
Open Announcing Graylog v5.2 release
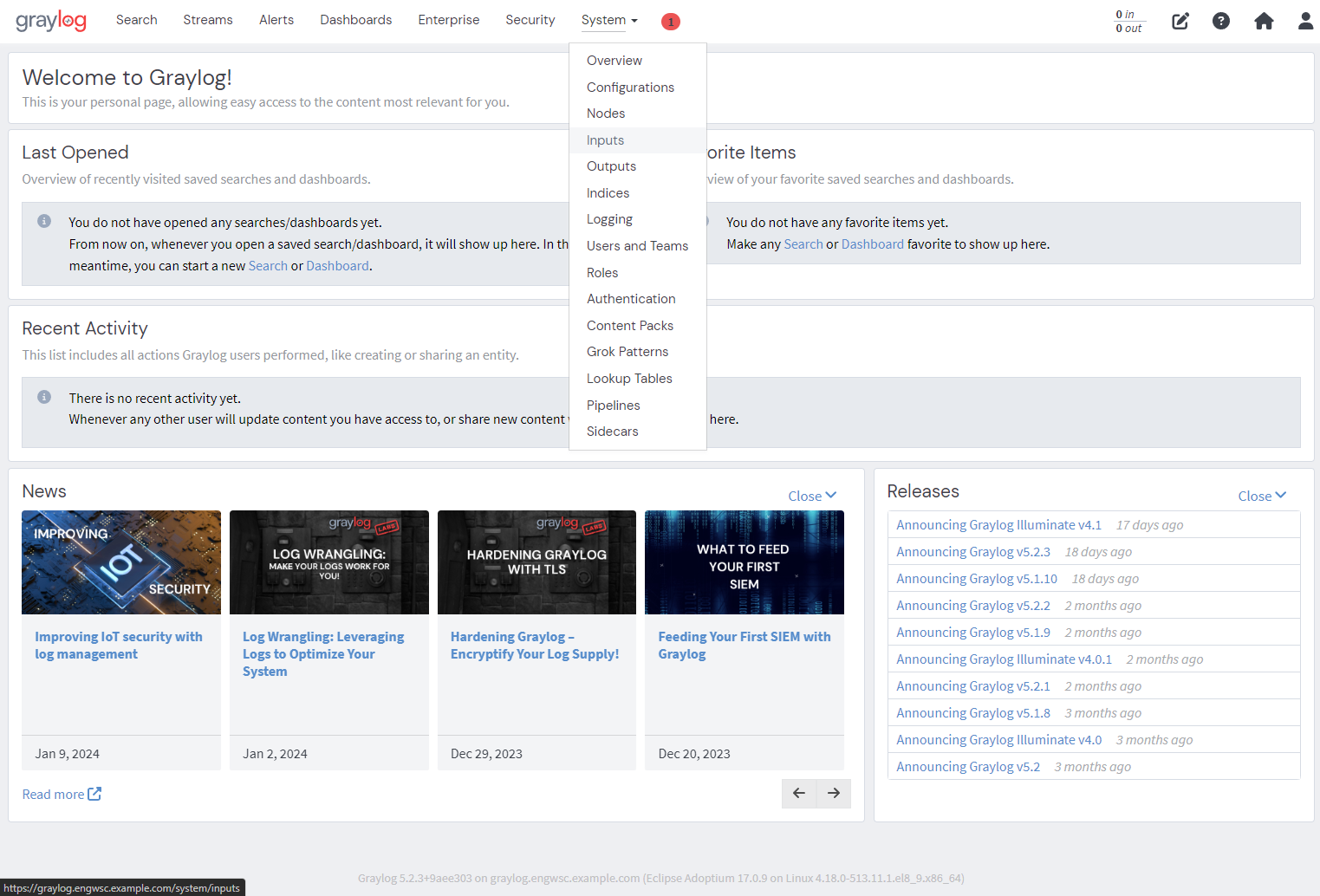tap(968, 767)
